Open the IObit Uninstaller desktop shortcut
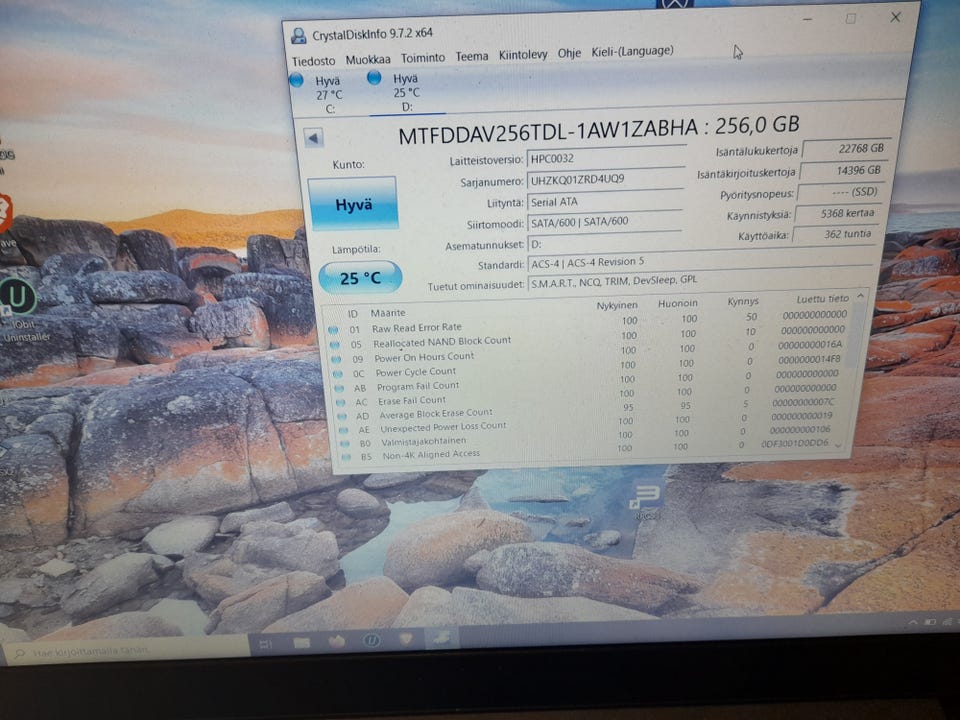The image size is (960, 720). (18, 308)
